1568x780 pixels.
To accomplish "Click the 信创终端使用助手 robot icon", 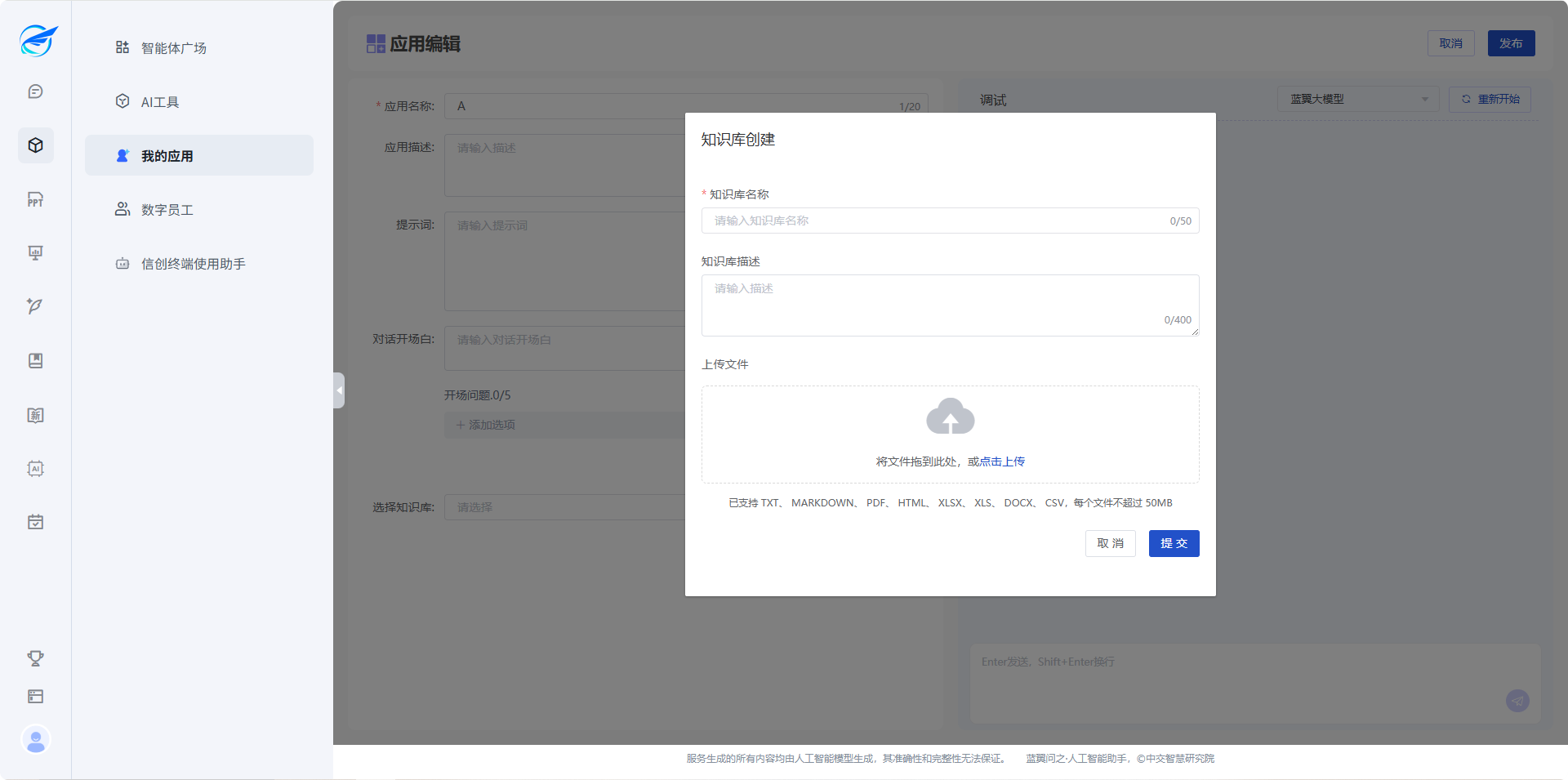I will pyautogui.click(x=122, y=263).
